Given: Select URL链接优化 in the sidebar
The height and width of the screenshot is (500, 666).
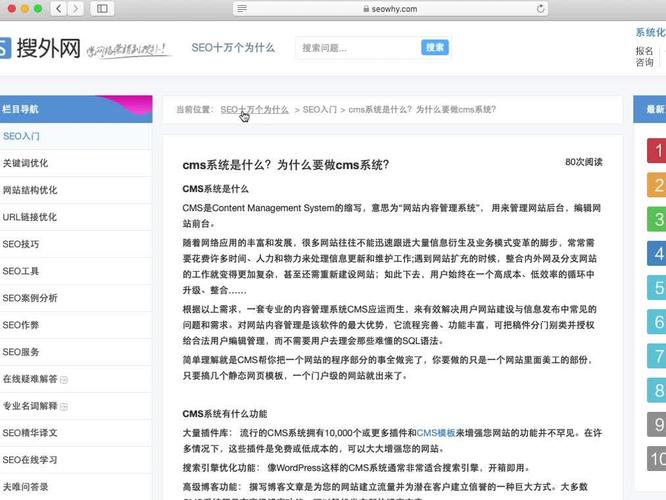Looking at the screenshot, I should 76,217.
